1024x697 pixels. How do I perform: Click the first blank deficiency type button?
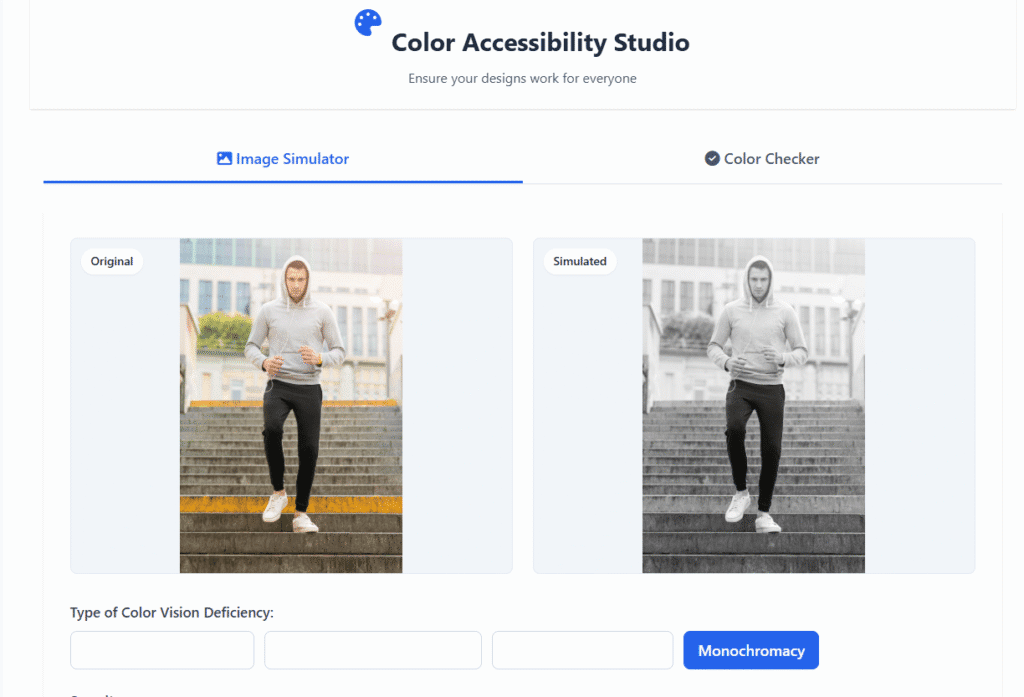tap(162, 650)
